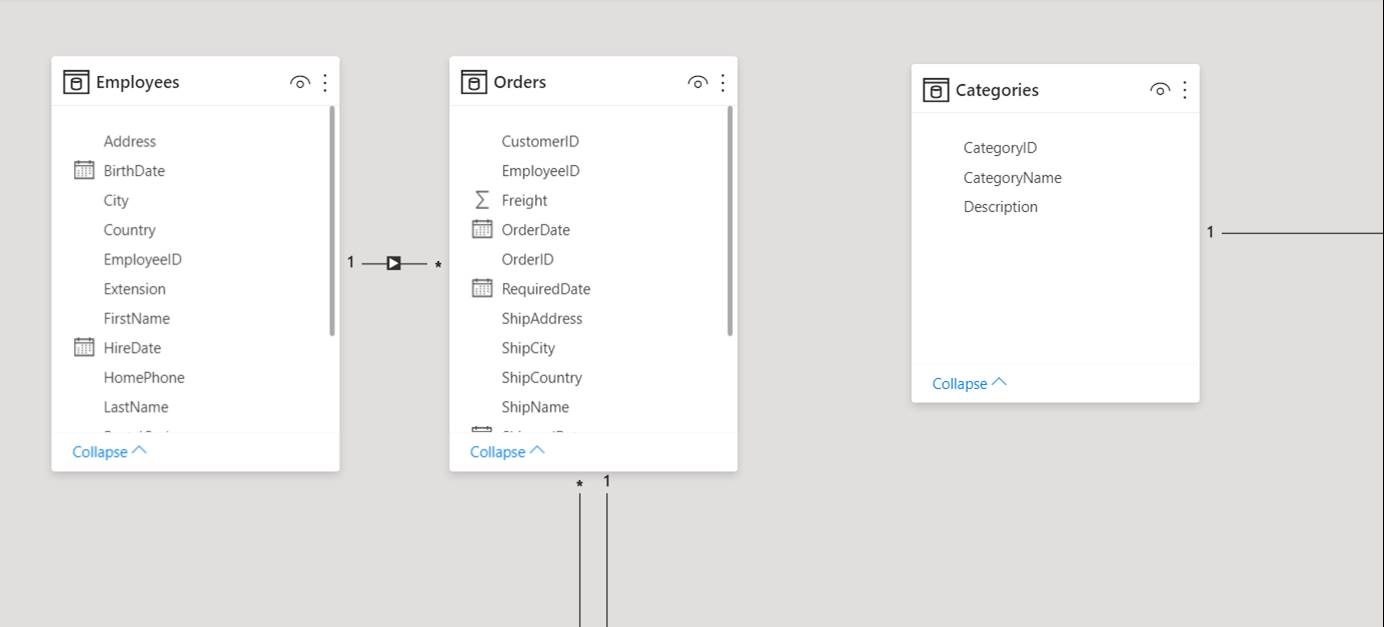Open more options menu for Orders table
This screenshot has height=627, width=1384.
click(723, 83)
